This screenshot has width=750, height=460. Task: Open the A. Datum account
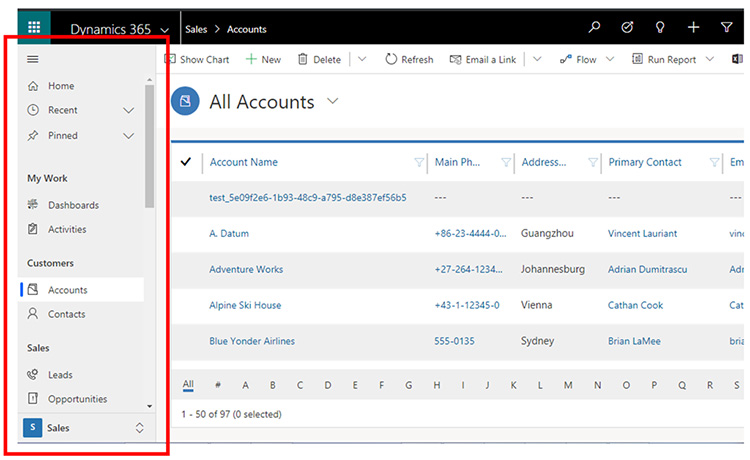click(229, 233)
